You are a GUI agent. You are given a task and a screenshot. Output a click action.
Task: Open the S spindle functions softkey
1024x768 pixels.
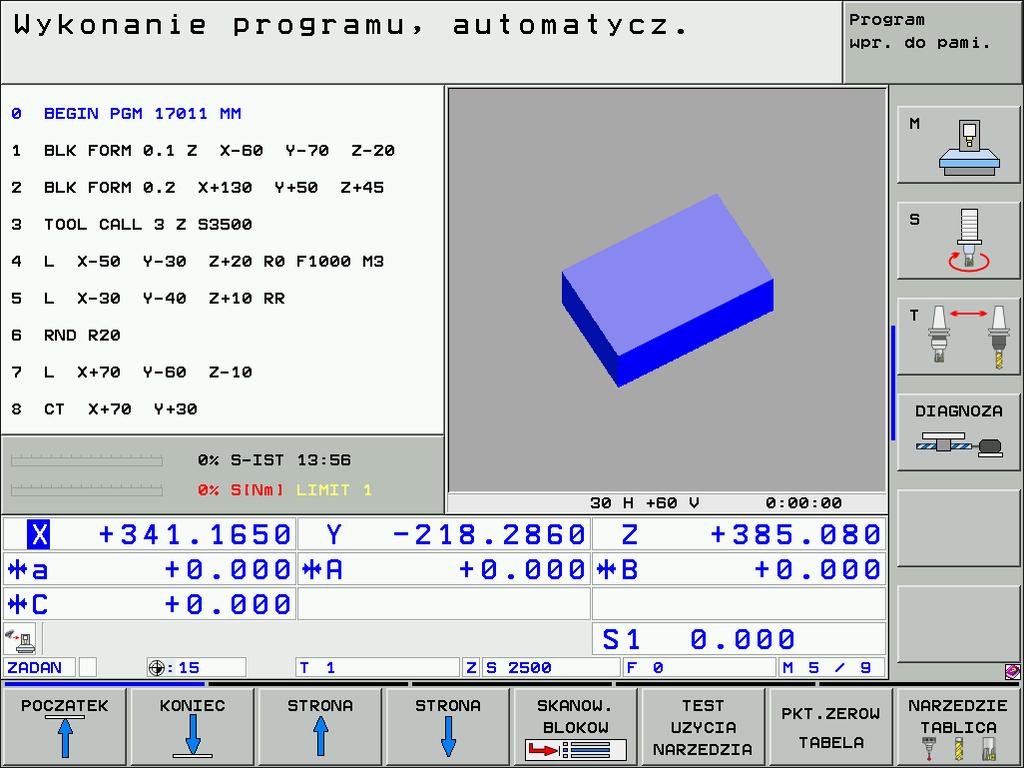958,241
